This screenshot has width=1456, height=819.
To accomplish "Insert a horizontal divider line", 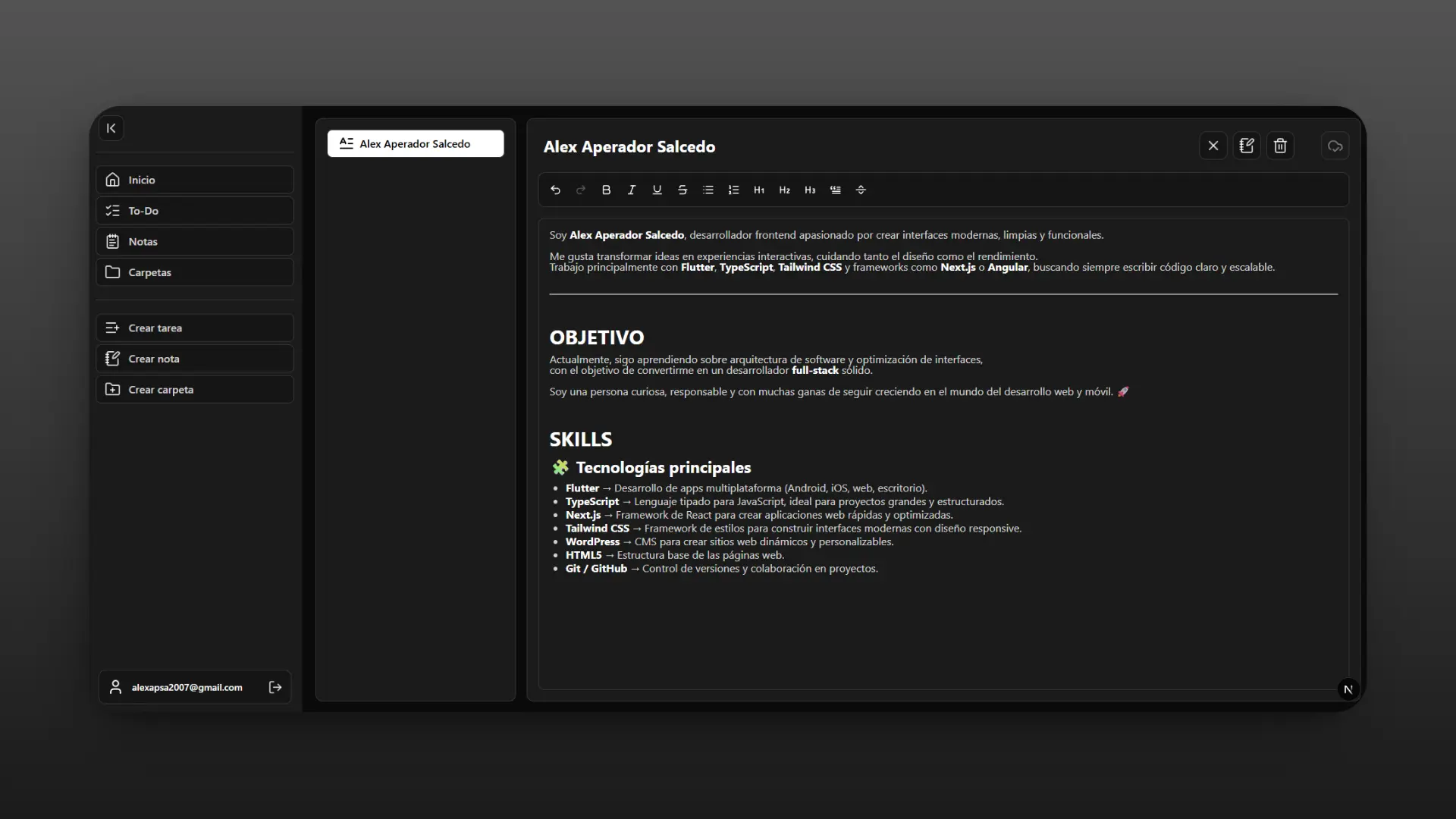I will click(x=861, y=190).
